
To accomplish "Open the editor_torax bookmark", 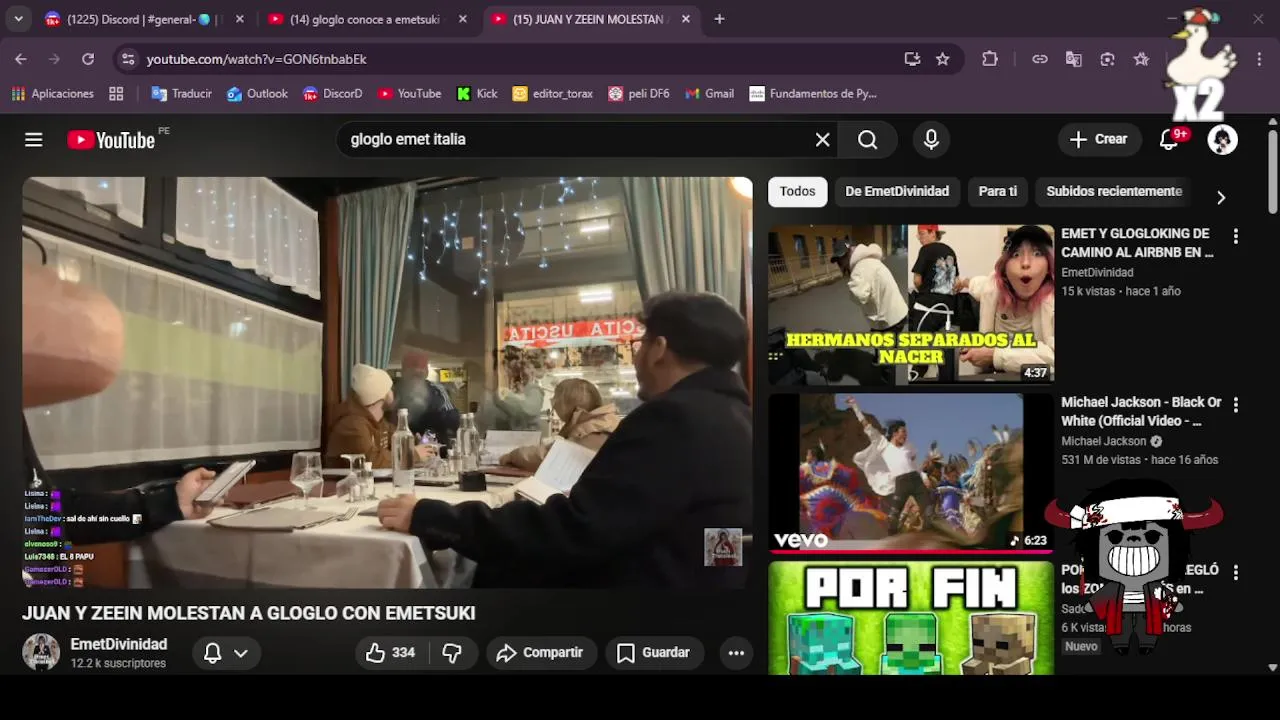I will [552, 94].
